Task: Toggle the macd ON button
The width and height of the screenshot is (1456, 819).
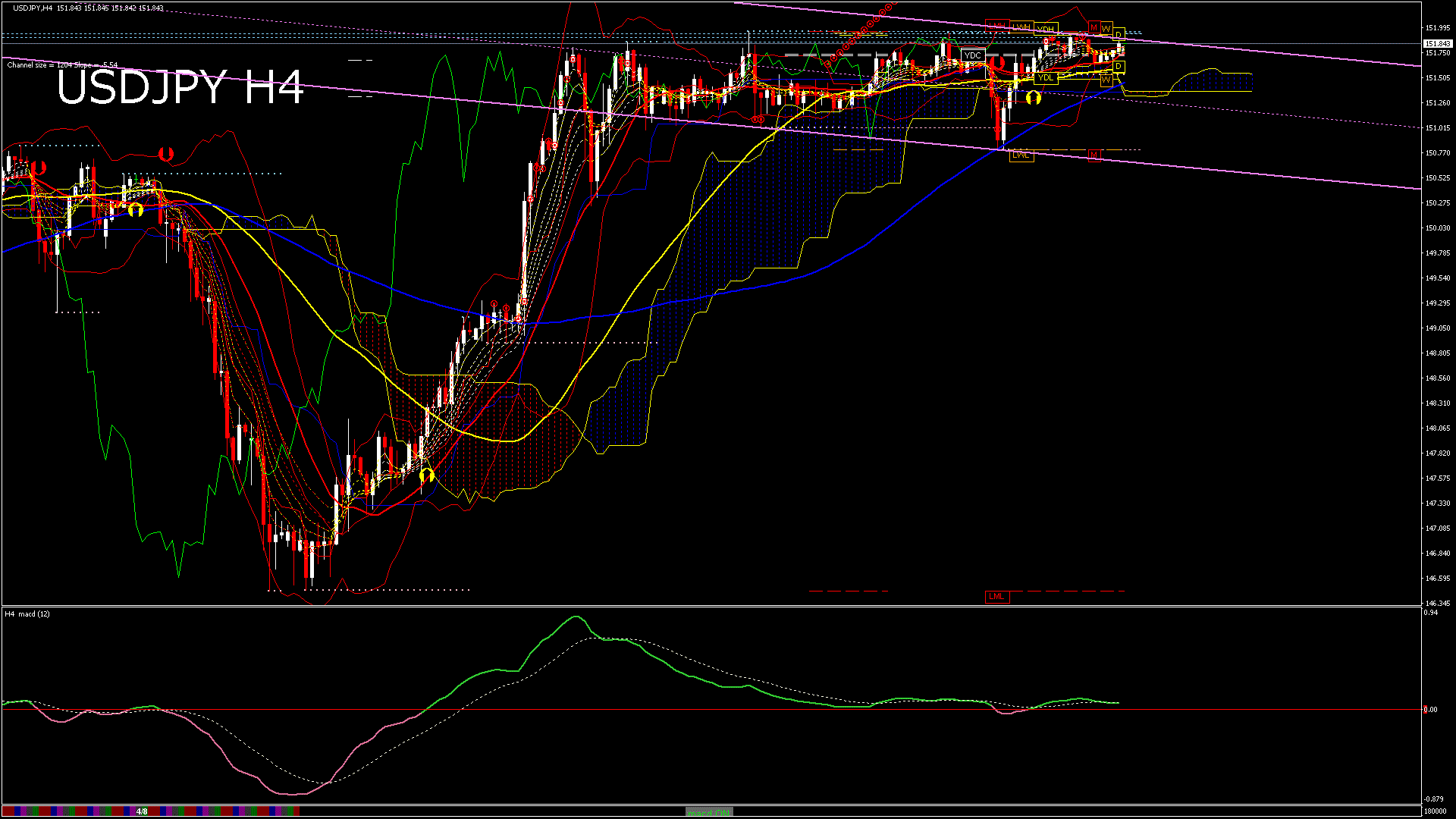Action: pos(709,812)
